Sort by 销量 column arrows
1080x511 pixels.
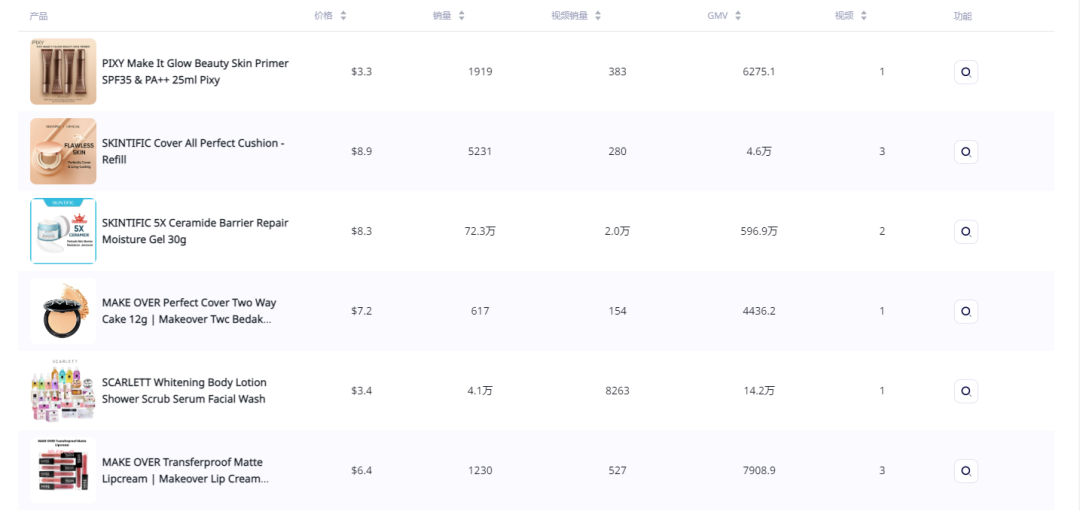tap(461, 16)
